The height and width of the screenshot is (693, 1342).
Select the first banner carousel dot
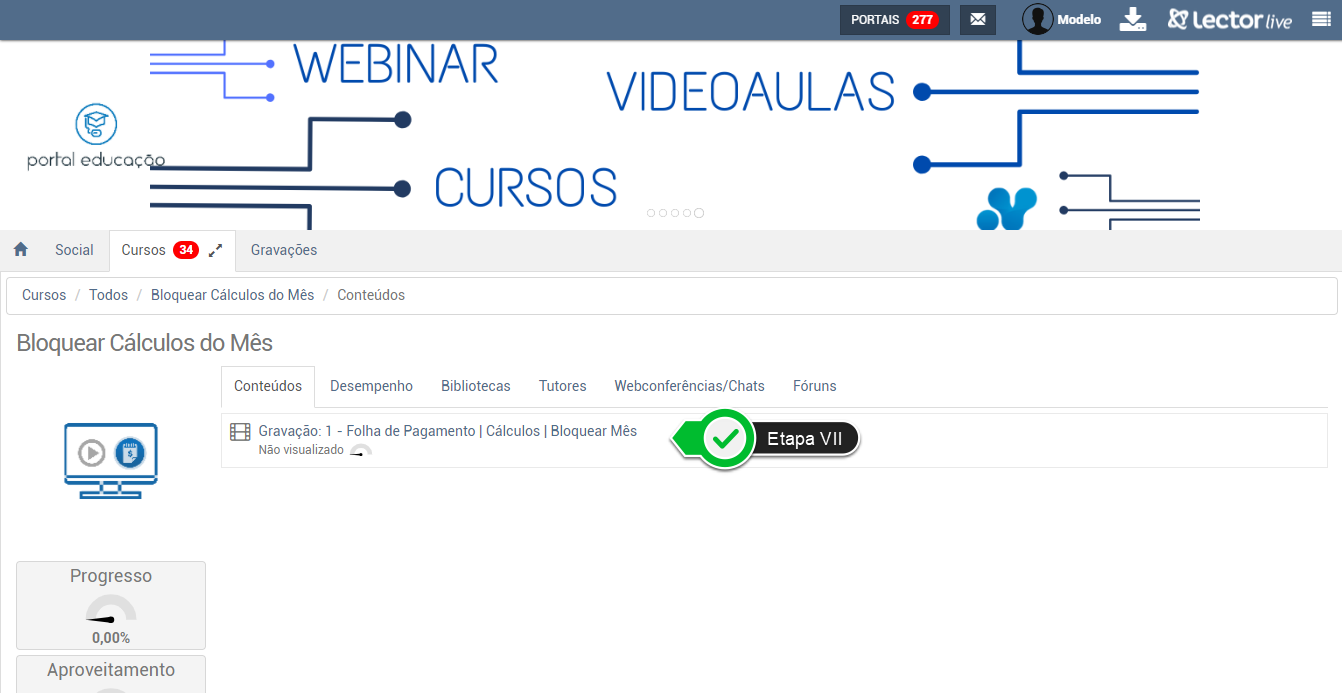[651, 213]
